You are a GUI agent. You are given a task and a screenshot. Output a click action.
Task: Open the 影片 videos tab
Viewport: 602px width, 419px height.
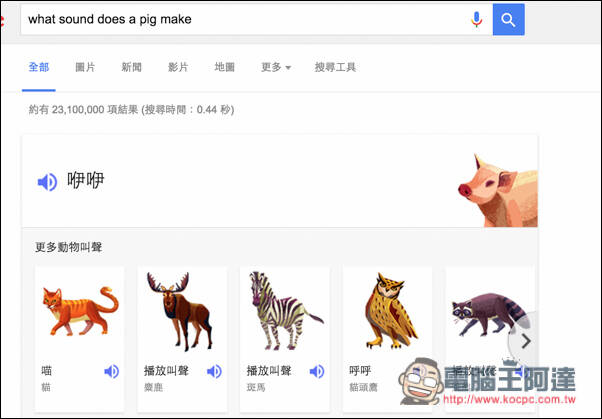pos(178,68)
